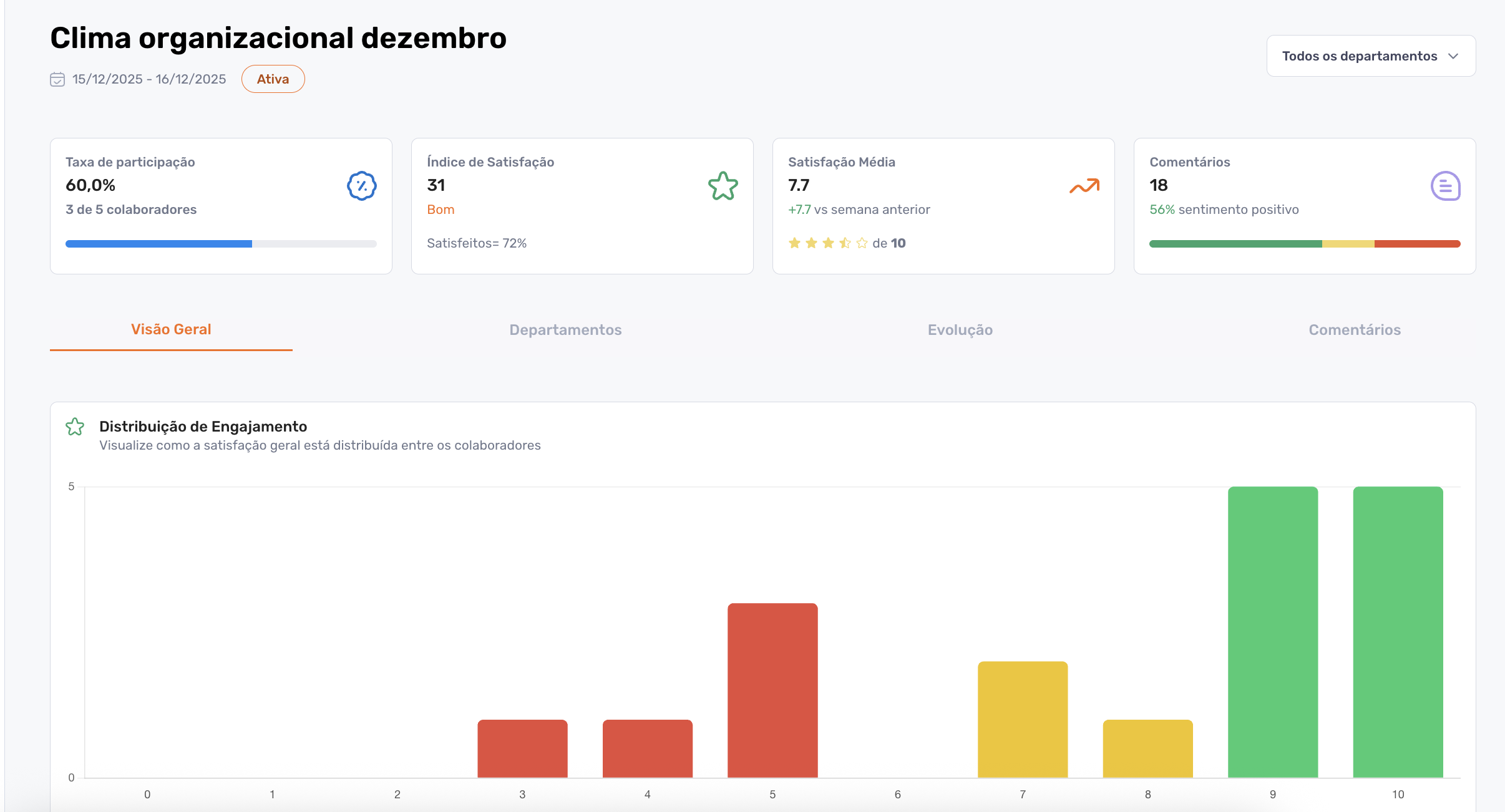Click the star icon beside Distribuição de Engajamento
The width and height of the screenshot is (1505, 812).
74,427
